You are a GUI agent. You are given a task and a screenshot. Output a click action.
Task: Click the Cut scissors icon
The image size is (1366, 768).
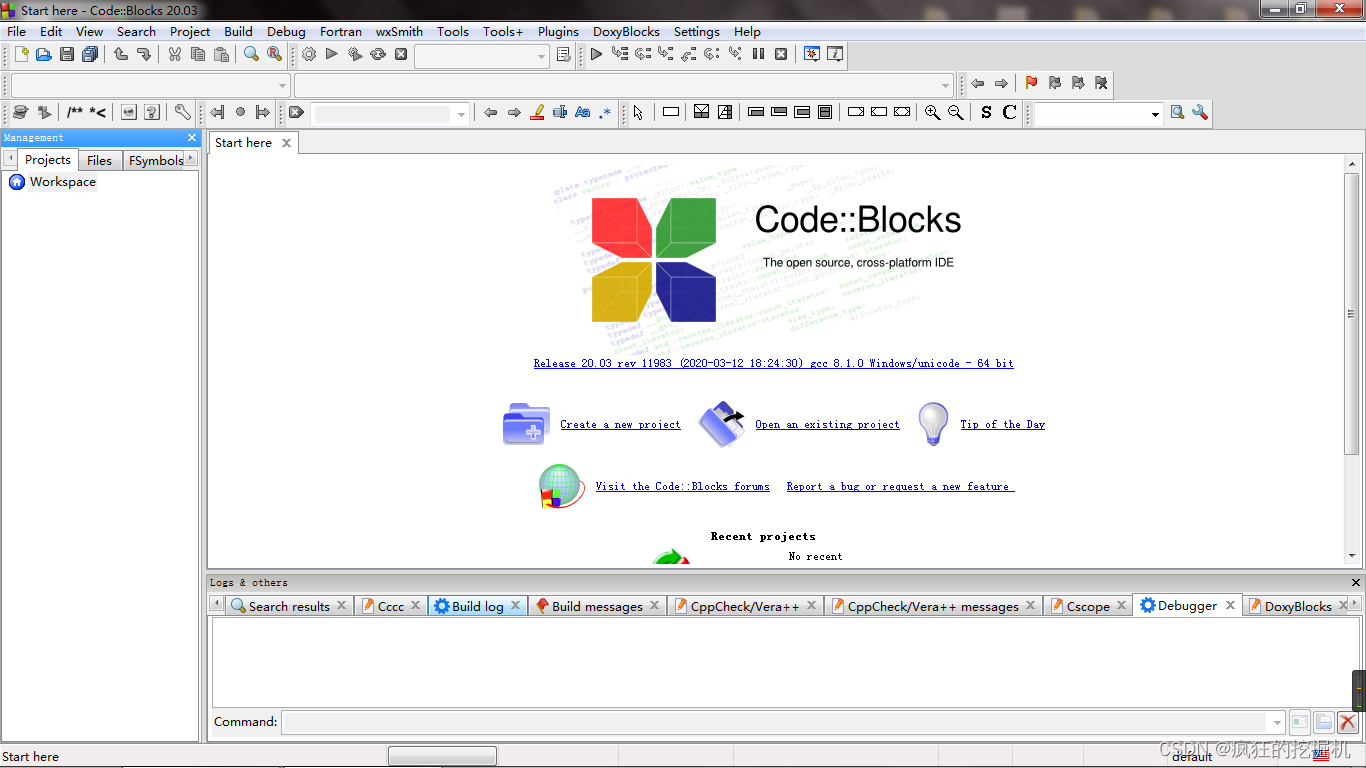pyautogui.click(x=175, y=54)
